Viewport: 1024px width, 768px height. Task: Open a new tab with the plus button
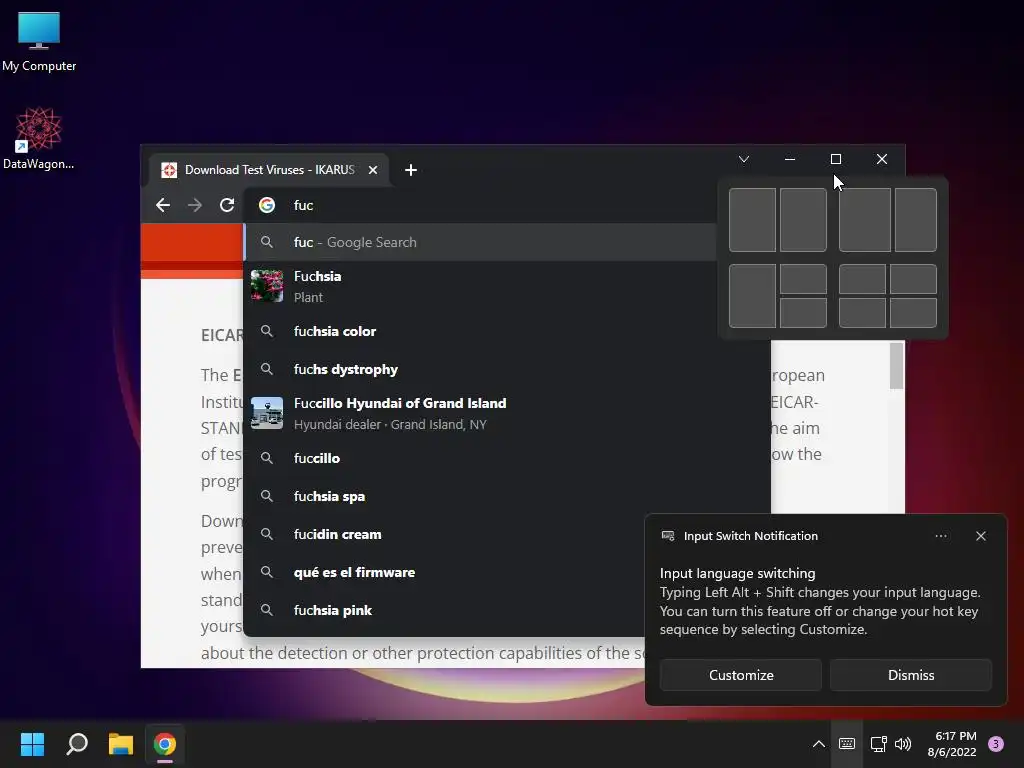coord(411,170)
